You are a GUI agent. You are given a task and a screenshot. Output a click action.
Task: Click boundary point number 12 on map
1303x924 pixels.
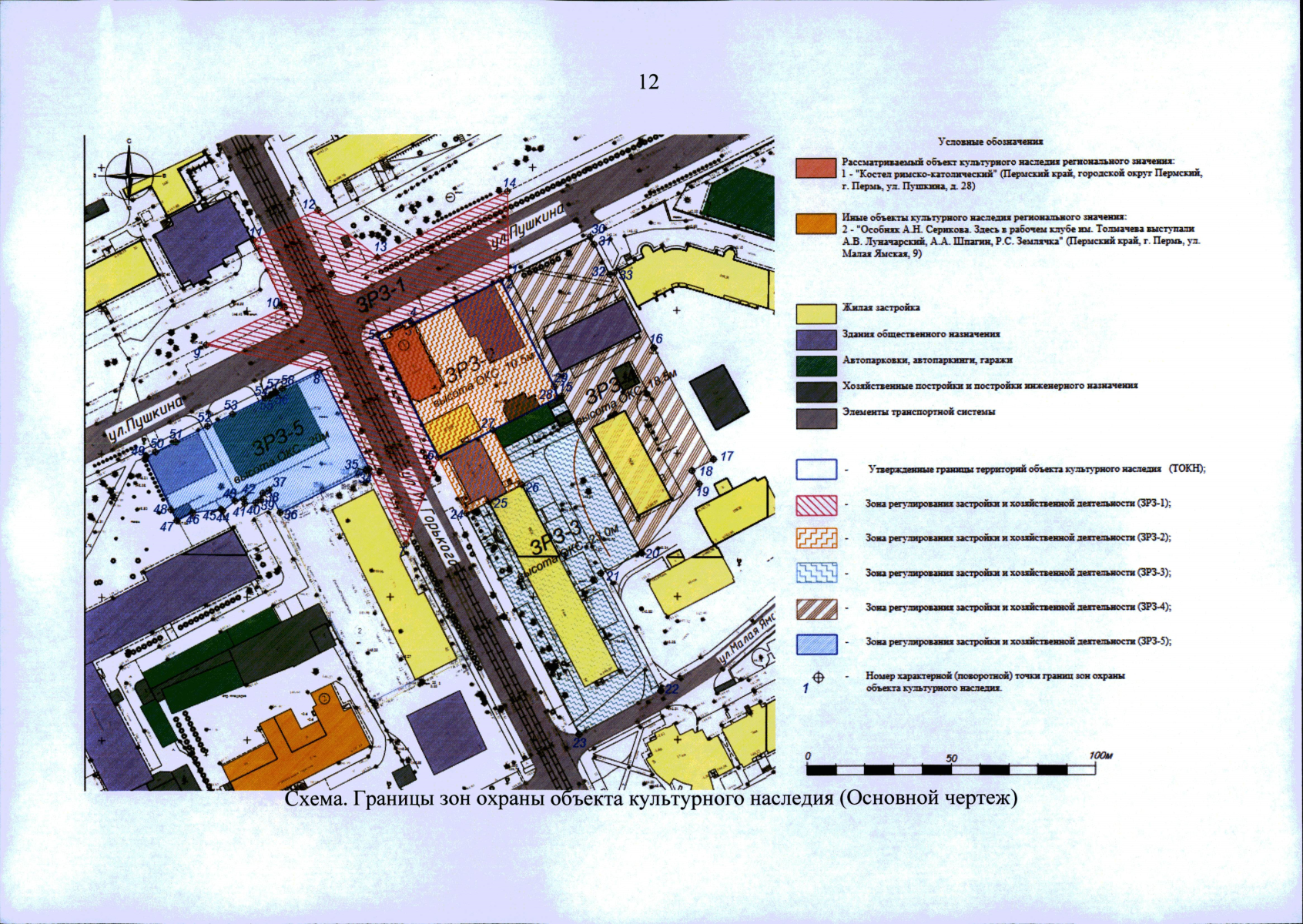310,205
